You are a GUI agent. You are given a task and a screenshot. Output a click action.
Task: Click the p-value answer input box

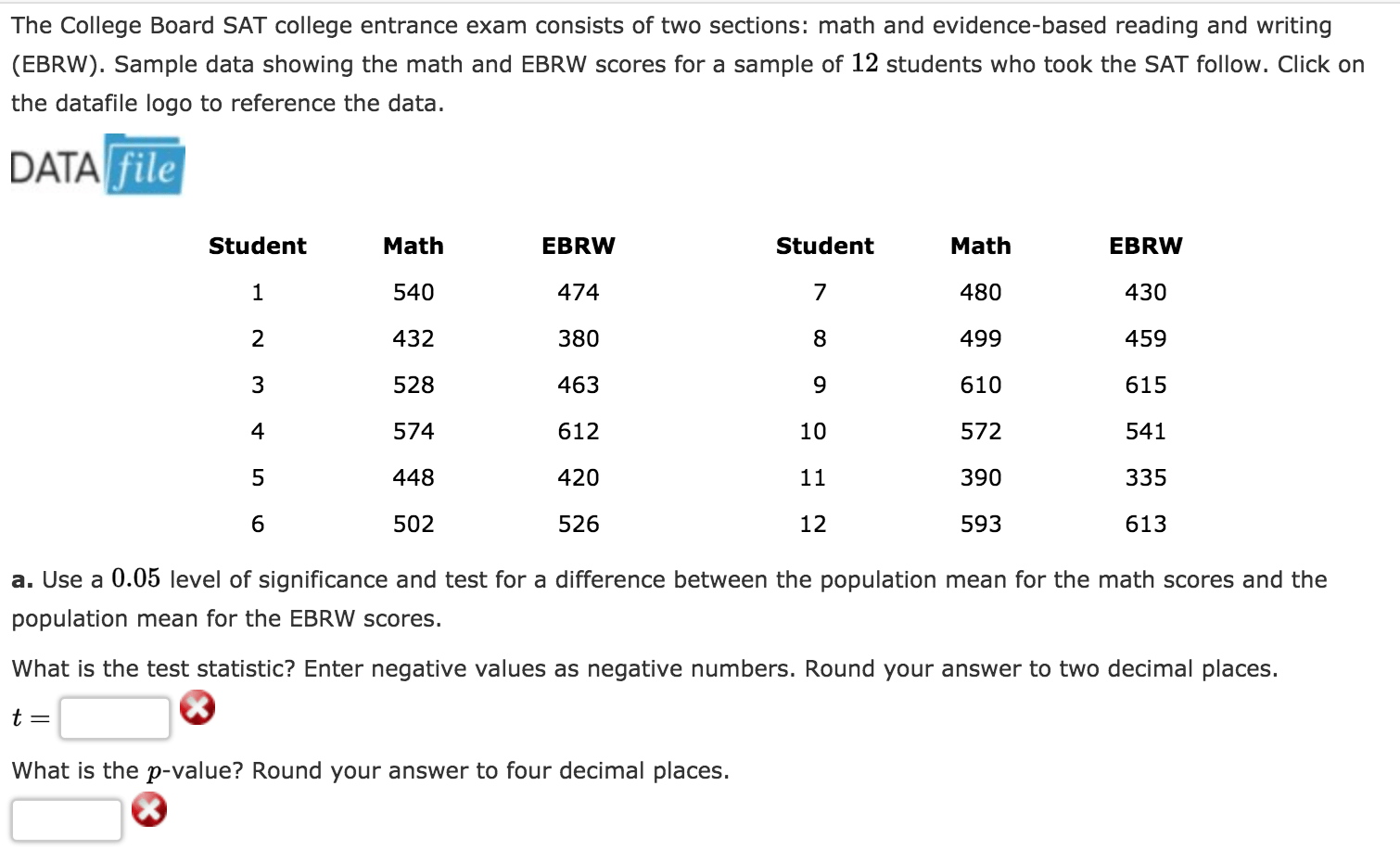(67, 820)
